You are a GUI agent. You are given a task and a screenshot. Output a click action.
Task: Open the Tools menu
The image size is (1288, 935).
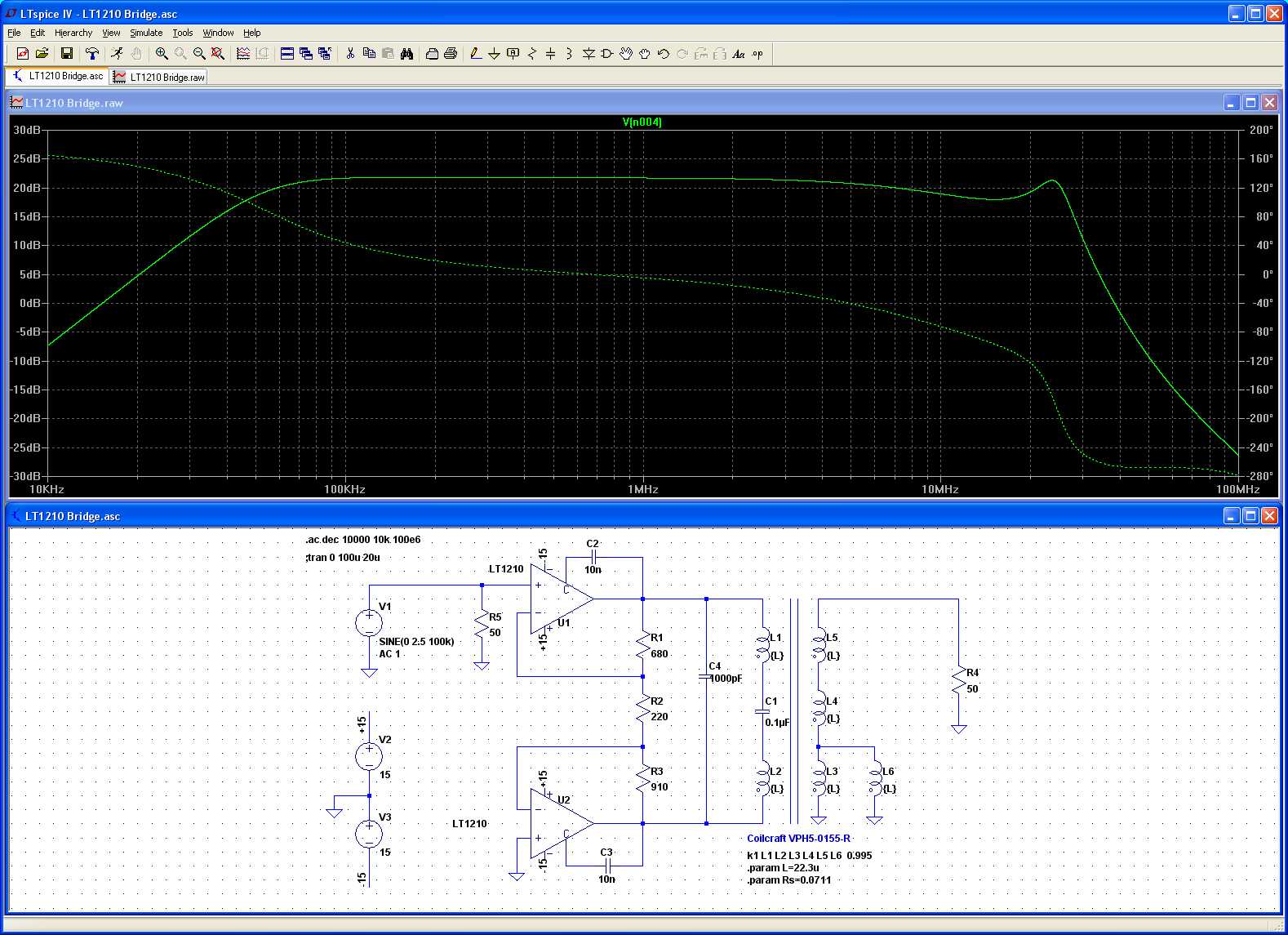[182, 33]
